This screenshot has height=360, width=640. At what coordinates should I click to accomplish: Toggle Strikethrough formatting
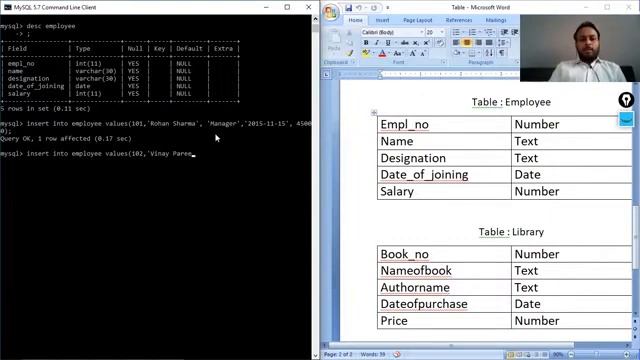click(x=404, y=43)
